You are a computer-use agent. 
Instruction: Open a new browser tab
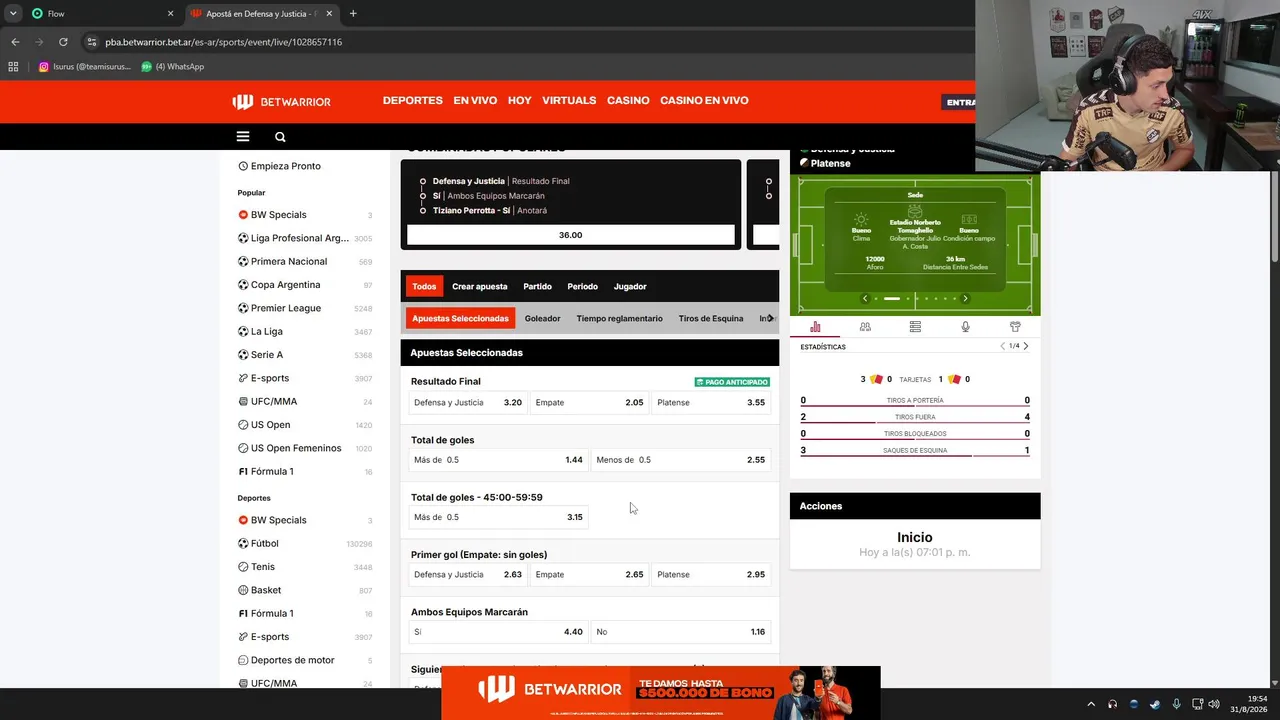[x=353, y=14]
